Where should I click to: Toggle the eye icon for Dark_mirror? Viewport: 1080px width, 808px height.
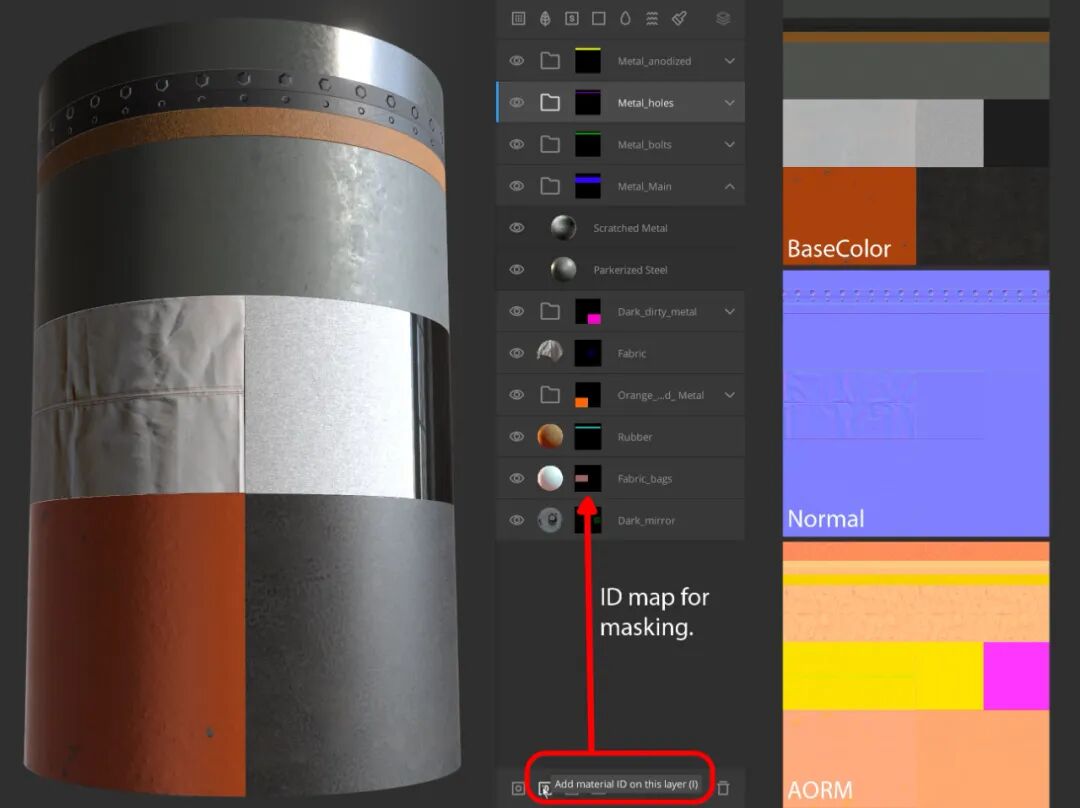pos(517,520)
